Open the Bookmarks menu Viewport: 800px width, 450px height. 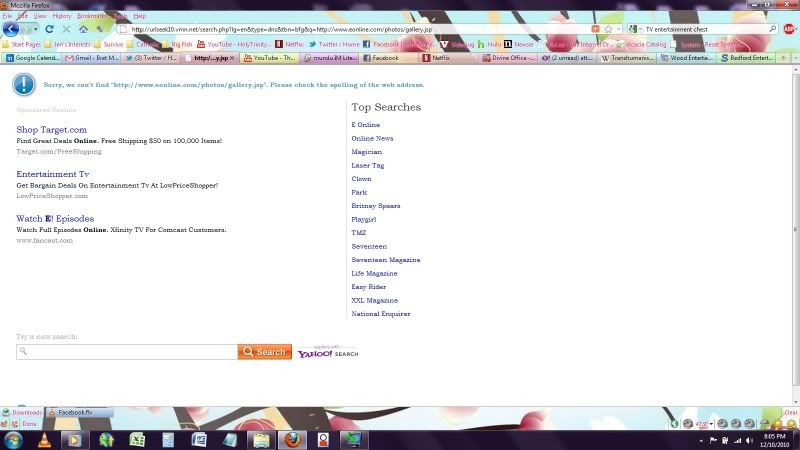pyautogui.click(x=92, y=16)
